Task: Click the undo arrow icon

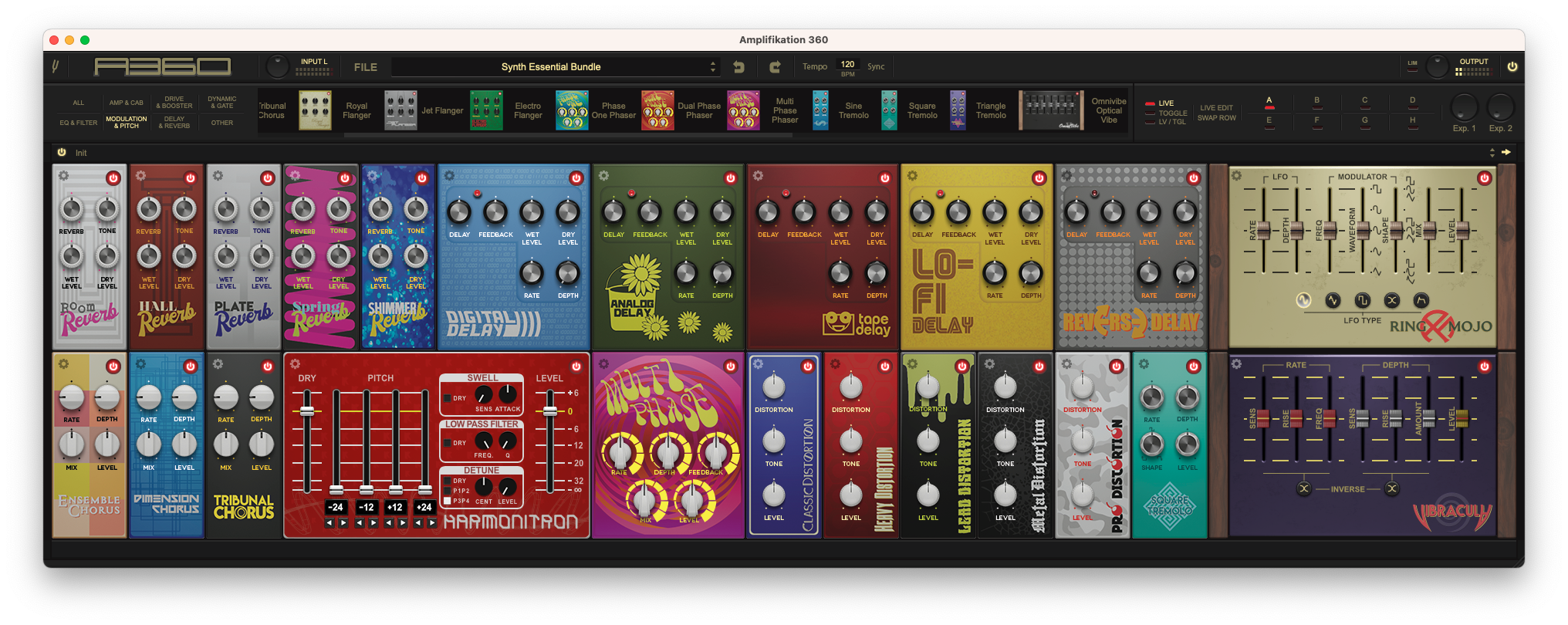Action: pyautogui.click(x=738, y=67)
